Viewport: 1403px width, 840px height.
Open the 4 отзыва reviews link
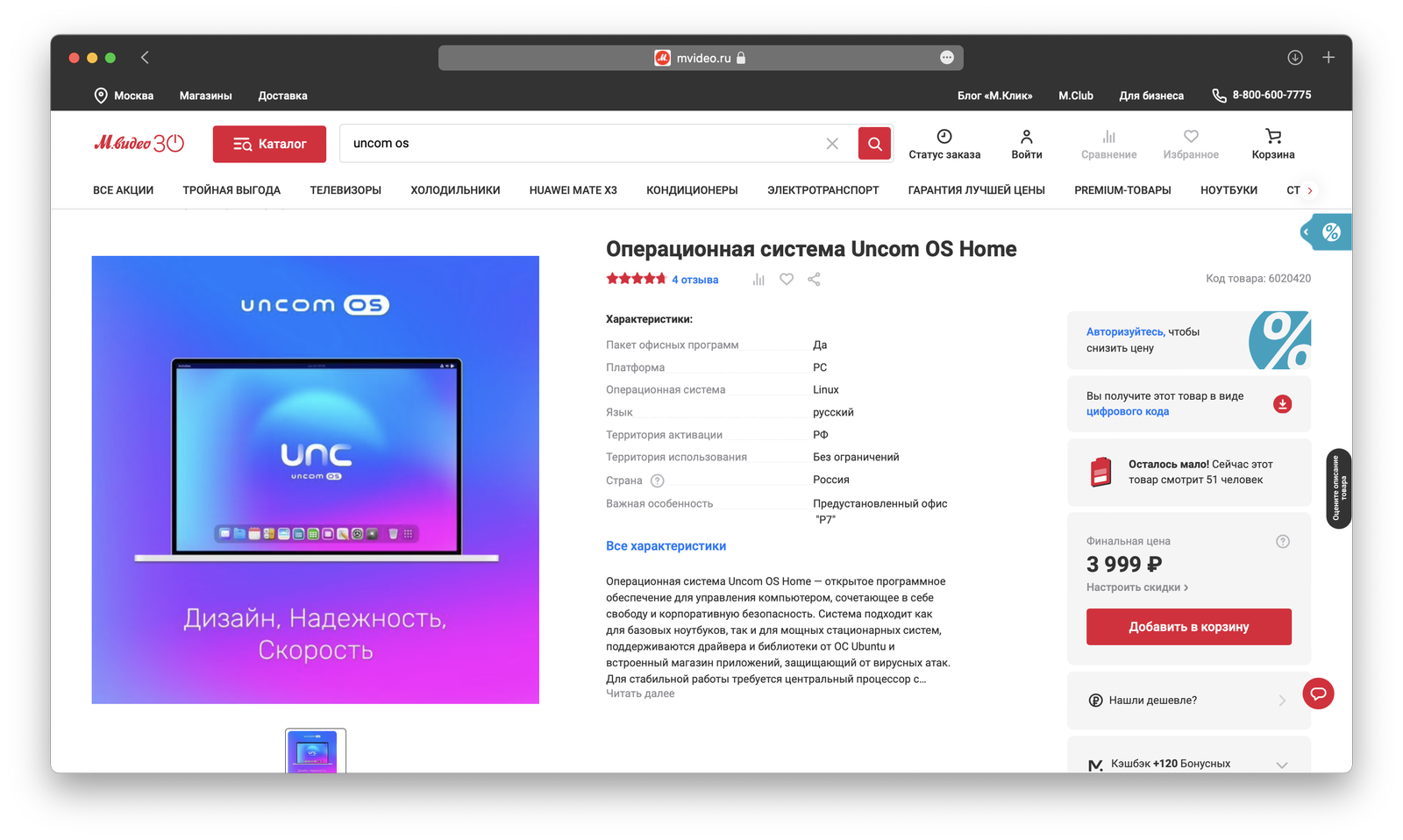[694, 280]
